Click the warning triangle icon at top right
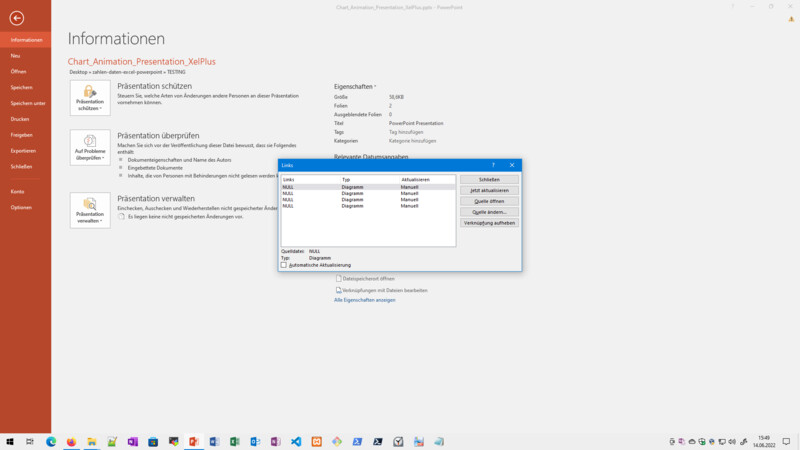This screenshot has height=450, width=800. point(791,19)
